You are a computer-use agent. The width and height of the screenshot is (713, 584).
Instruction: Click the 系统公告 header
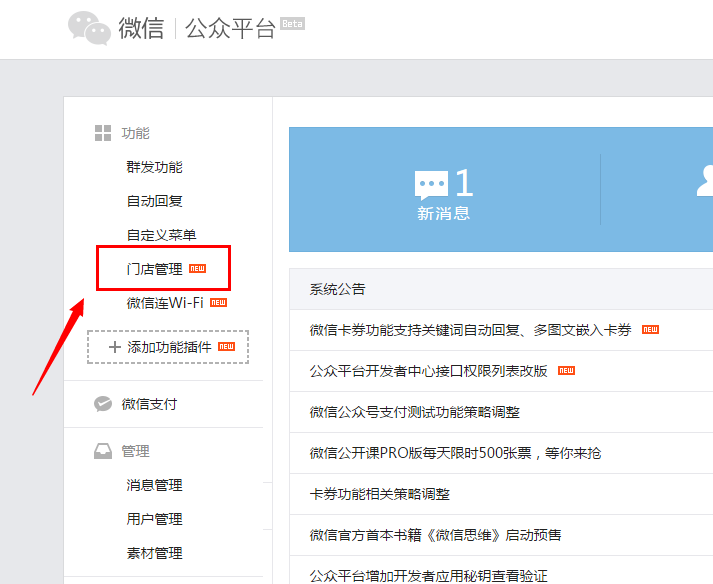pyautogui.click(x=337, y=289)
